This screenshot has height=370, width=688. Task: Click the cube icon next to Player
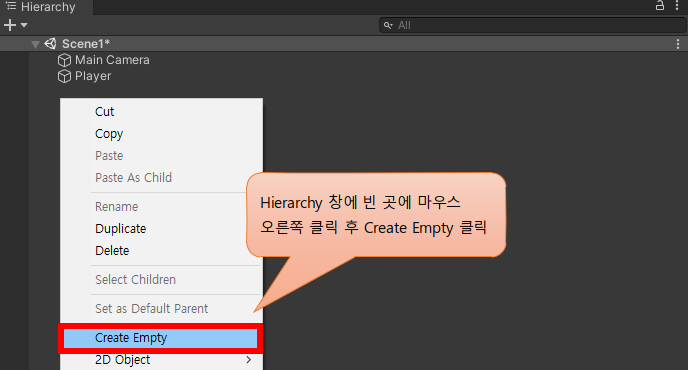[64, 76]
